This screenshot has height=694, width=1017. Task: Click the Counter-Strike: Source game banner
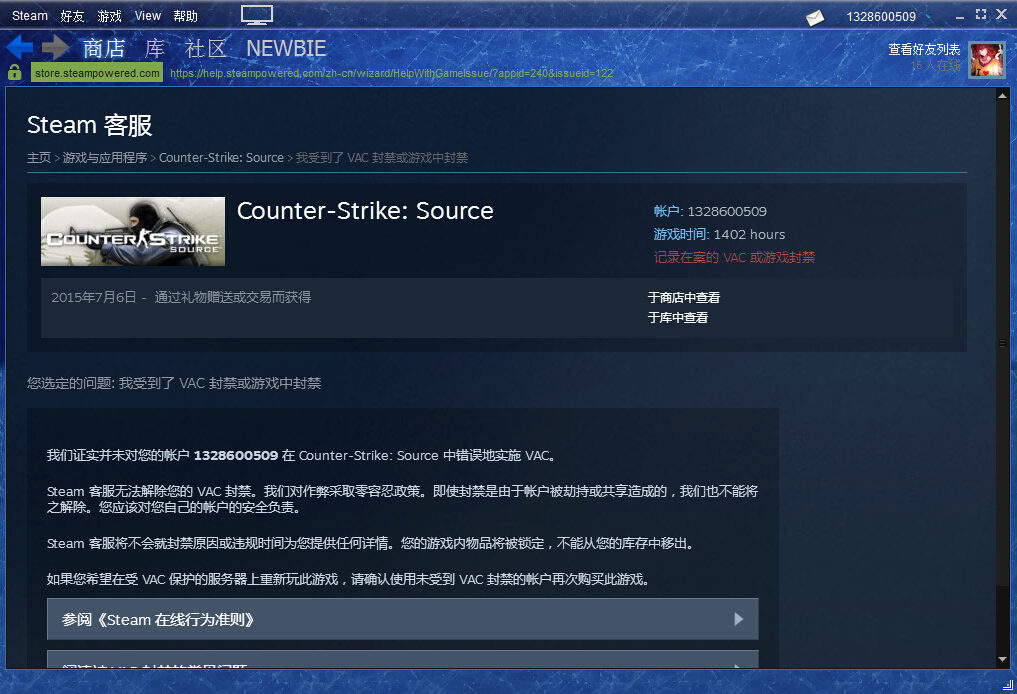(x=133, y=232)
